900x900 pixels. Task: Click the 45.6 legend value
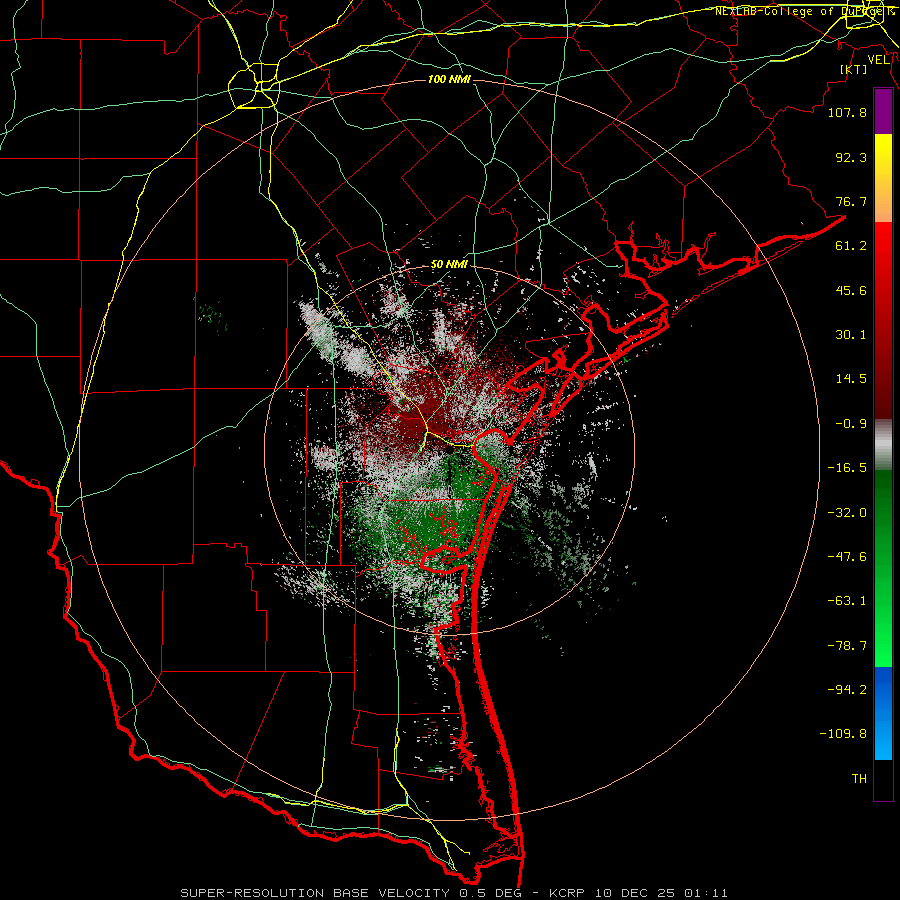click(851, 290)
